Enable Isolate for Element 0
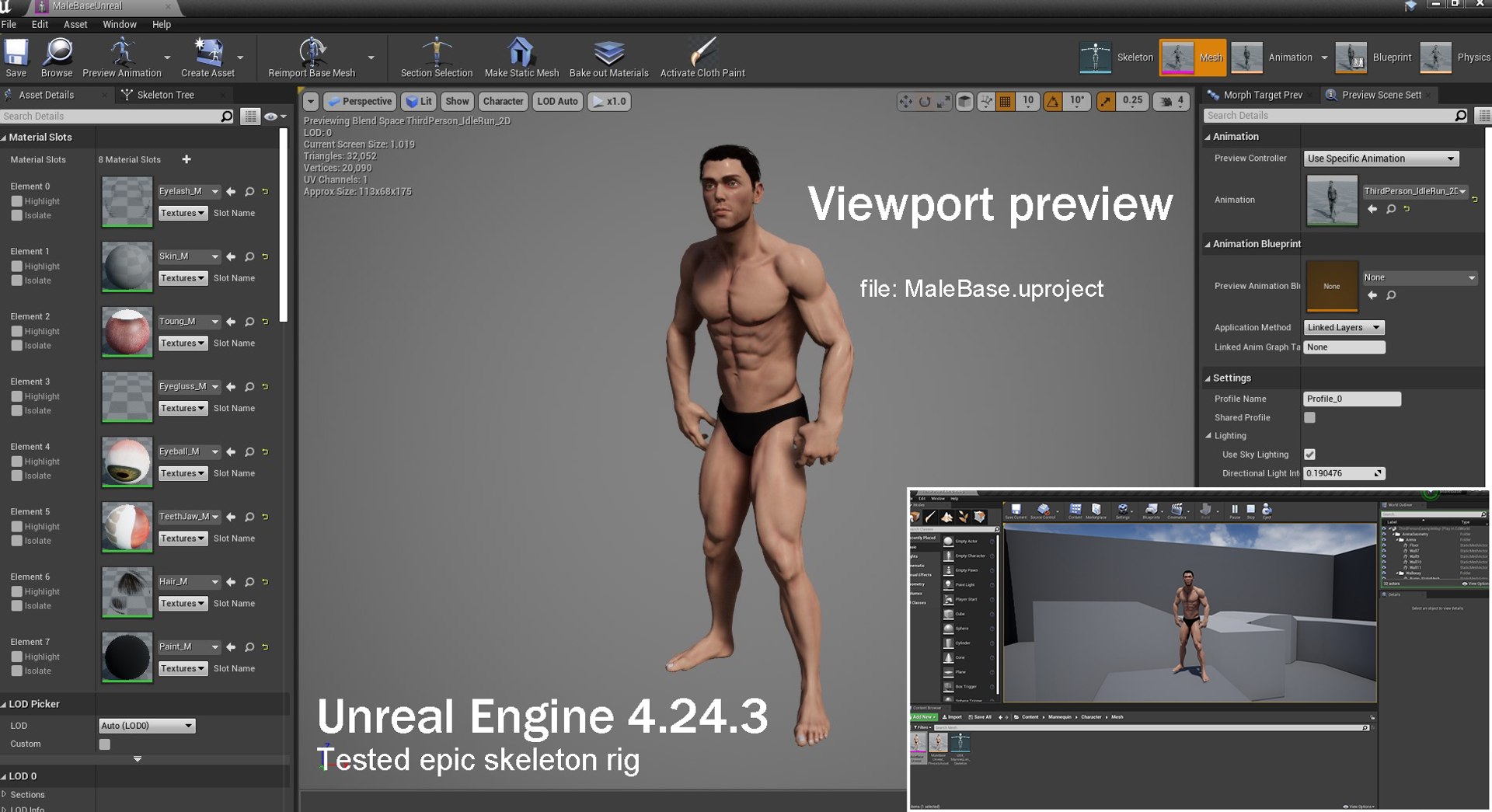 point(16,215)
